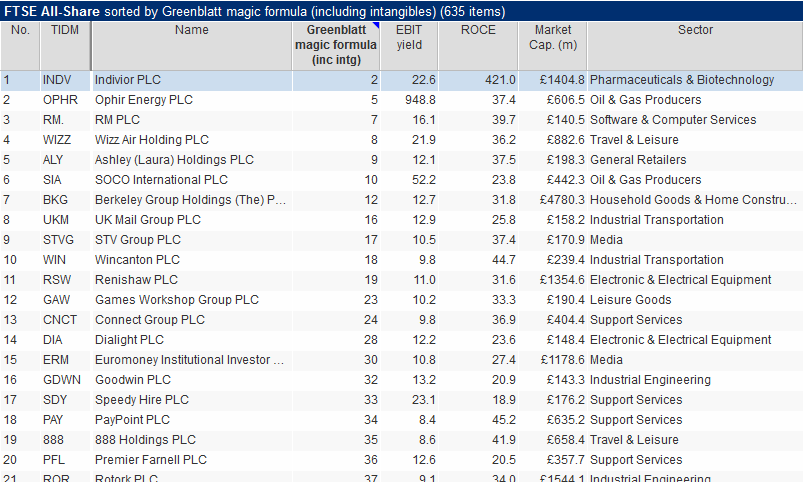Select Renishaw PLC
This screenshot has width=803, height=482.
[136, 280]
